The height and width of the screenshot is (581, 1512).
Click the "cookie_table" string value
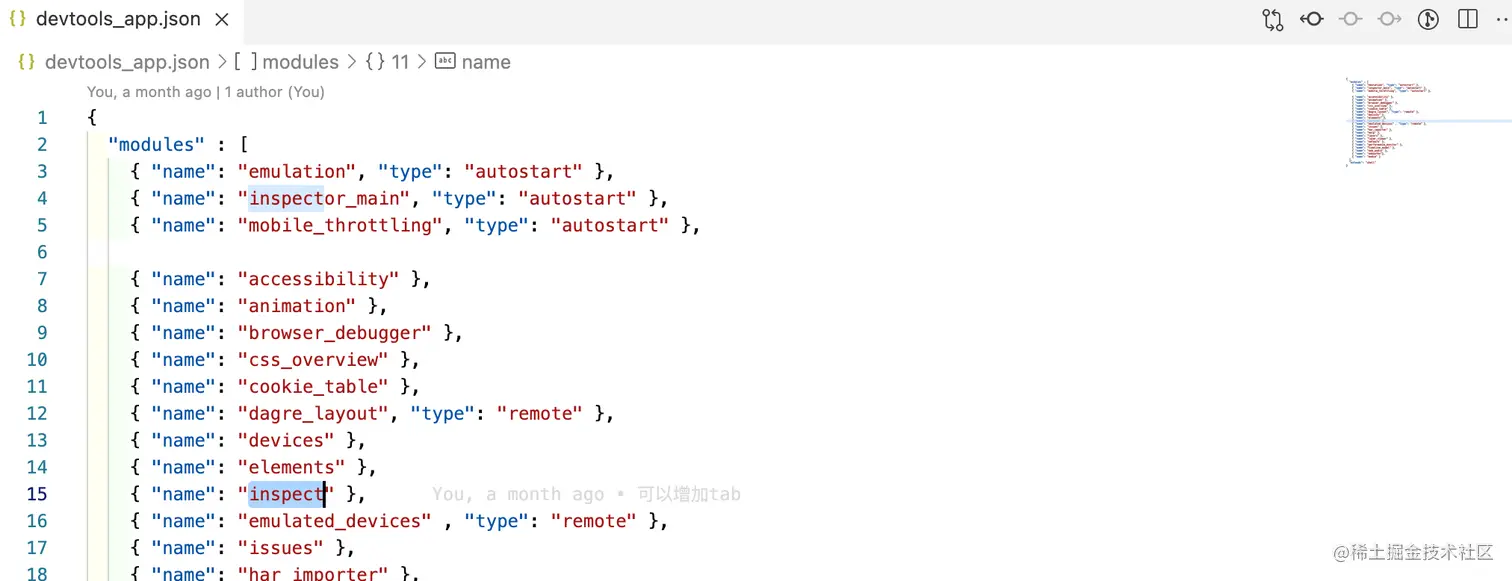(313, 387)
